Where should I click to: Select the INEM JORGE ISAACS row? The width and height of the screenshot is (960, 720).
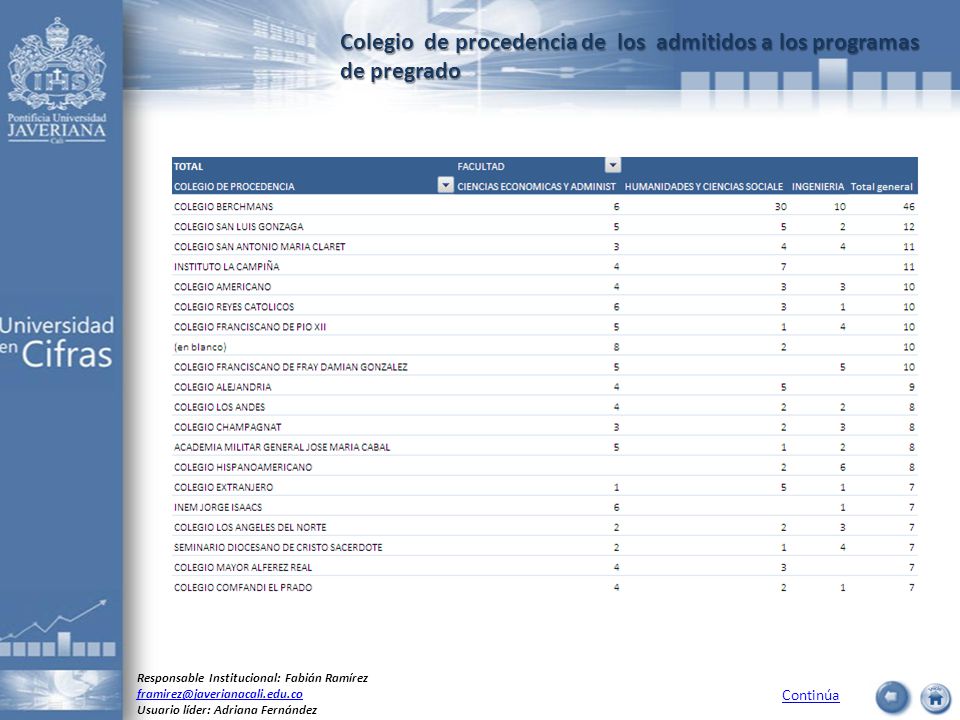(x=544, y=507)
